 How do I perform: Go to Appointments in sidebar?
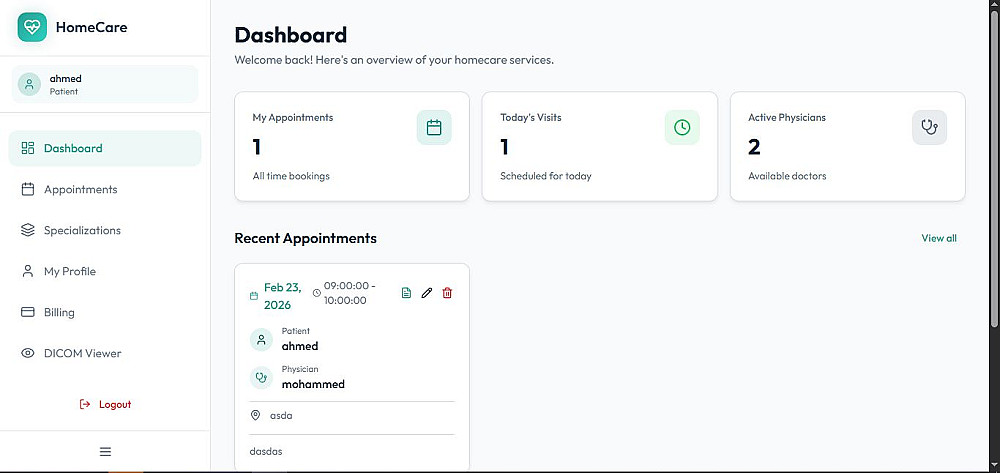pos(80,189)
